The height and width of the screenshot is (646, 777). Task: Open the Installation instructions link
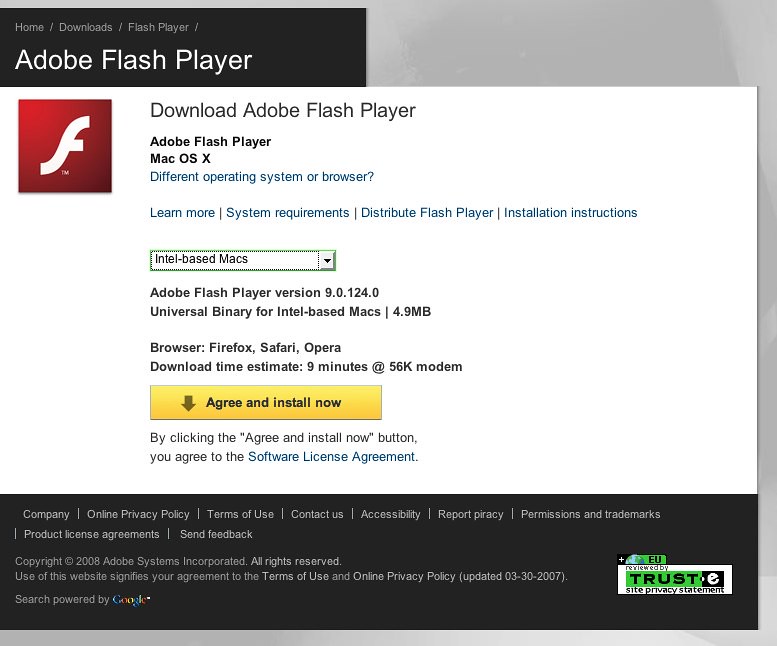(x=570, y=213)
